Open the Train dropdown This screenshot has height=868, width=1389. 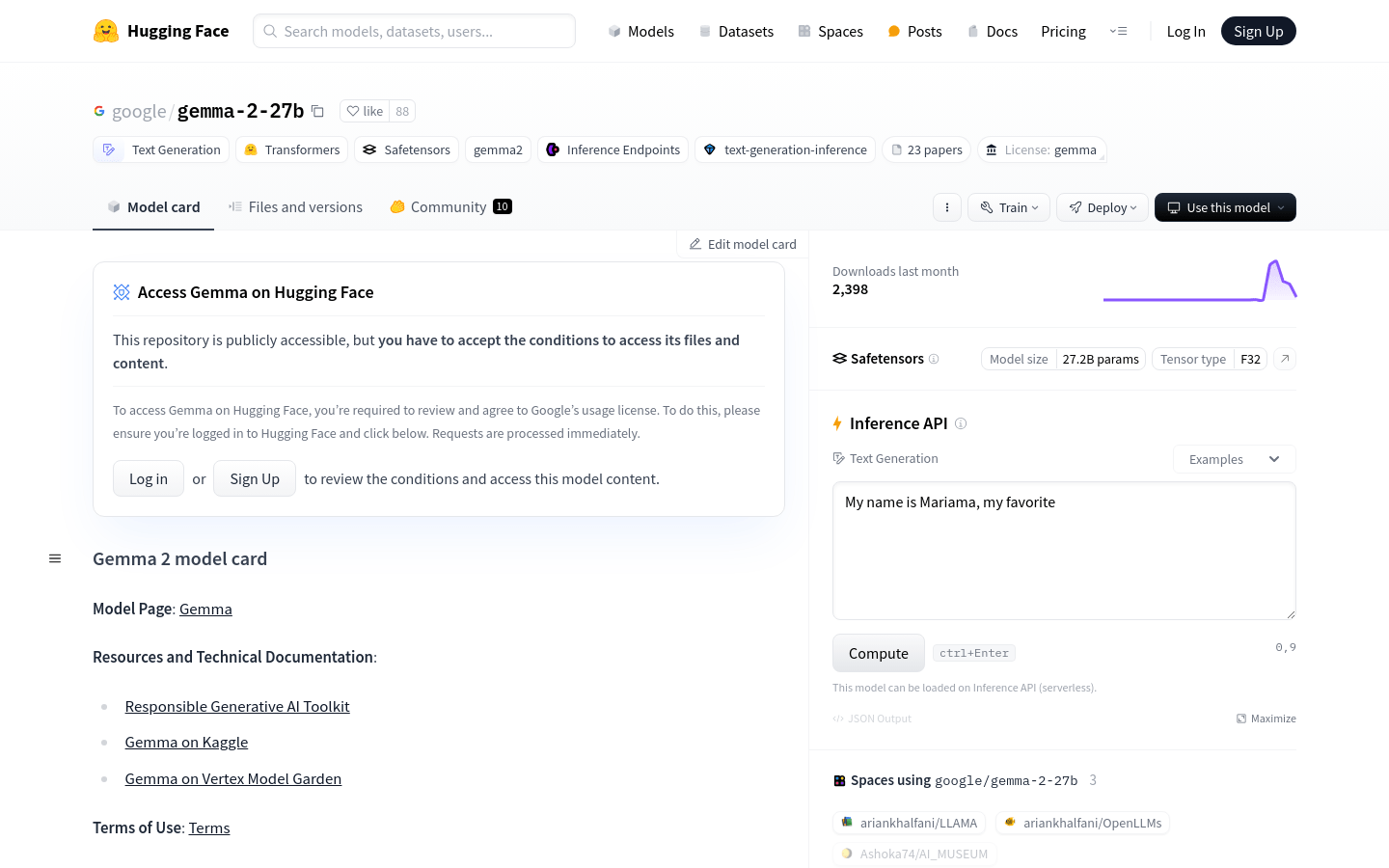[x=1009, y=207]
